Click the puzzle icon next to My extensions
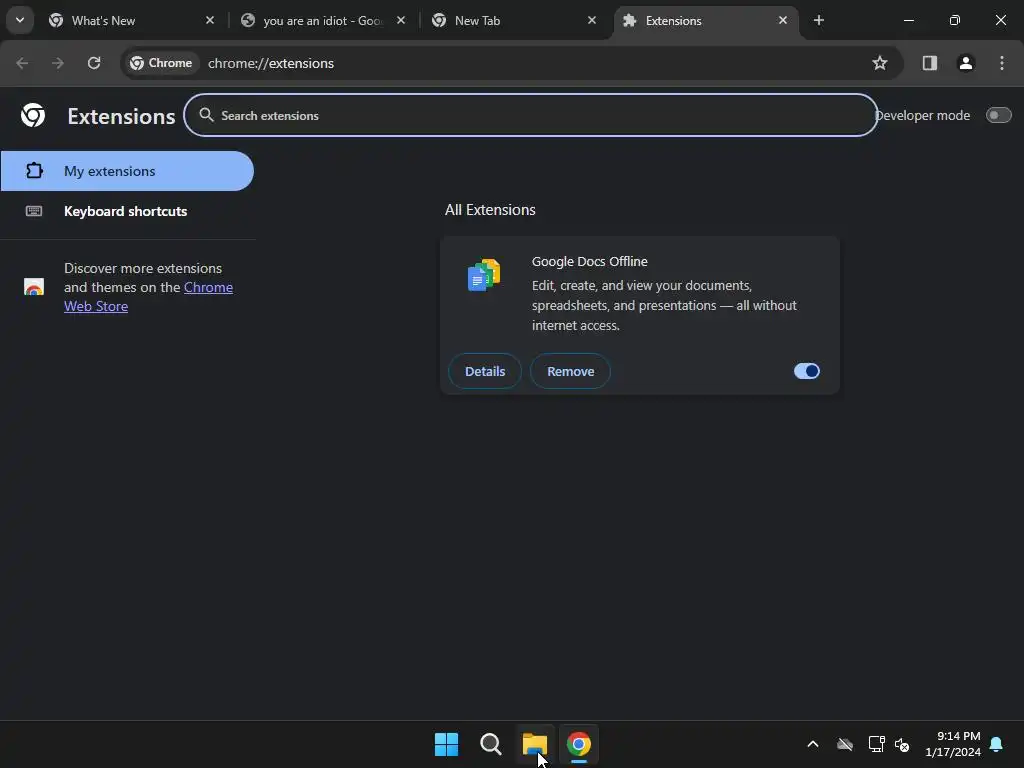Image resolution: width=1024 pixels, height=768 pixels. click(x=34, y=171)
